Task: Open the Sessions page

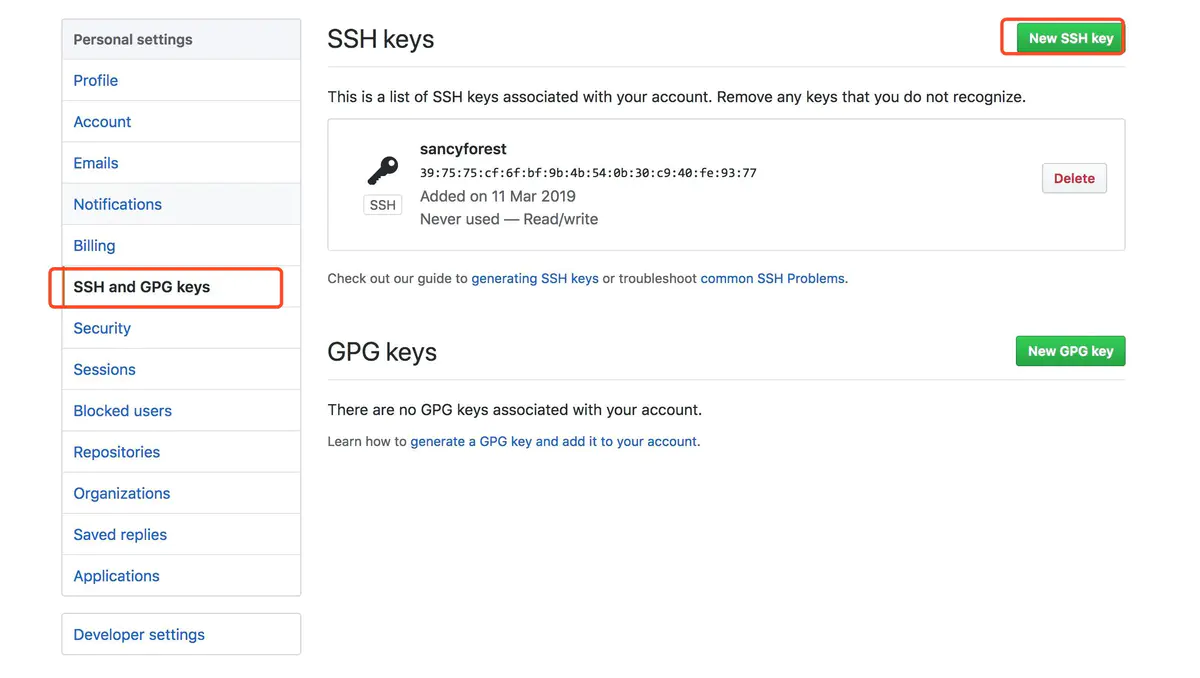Action: click(x=104, y=369)
